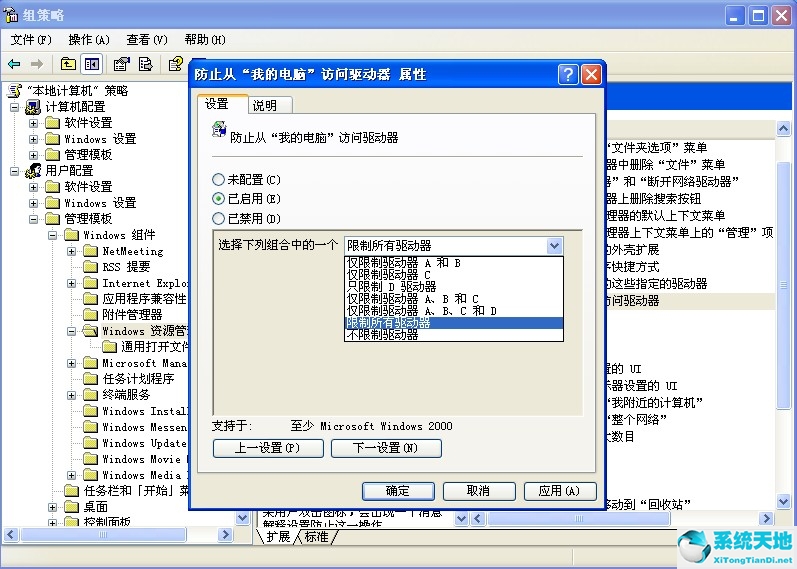Click the 取消 button

coord(479,491)
